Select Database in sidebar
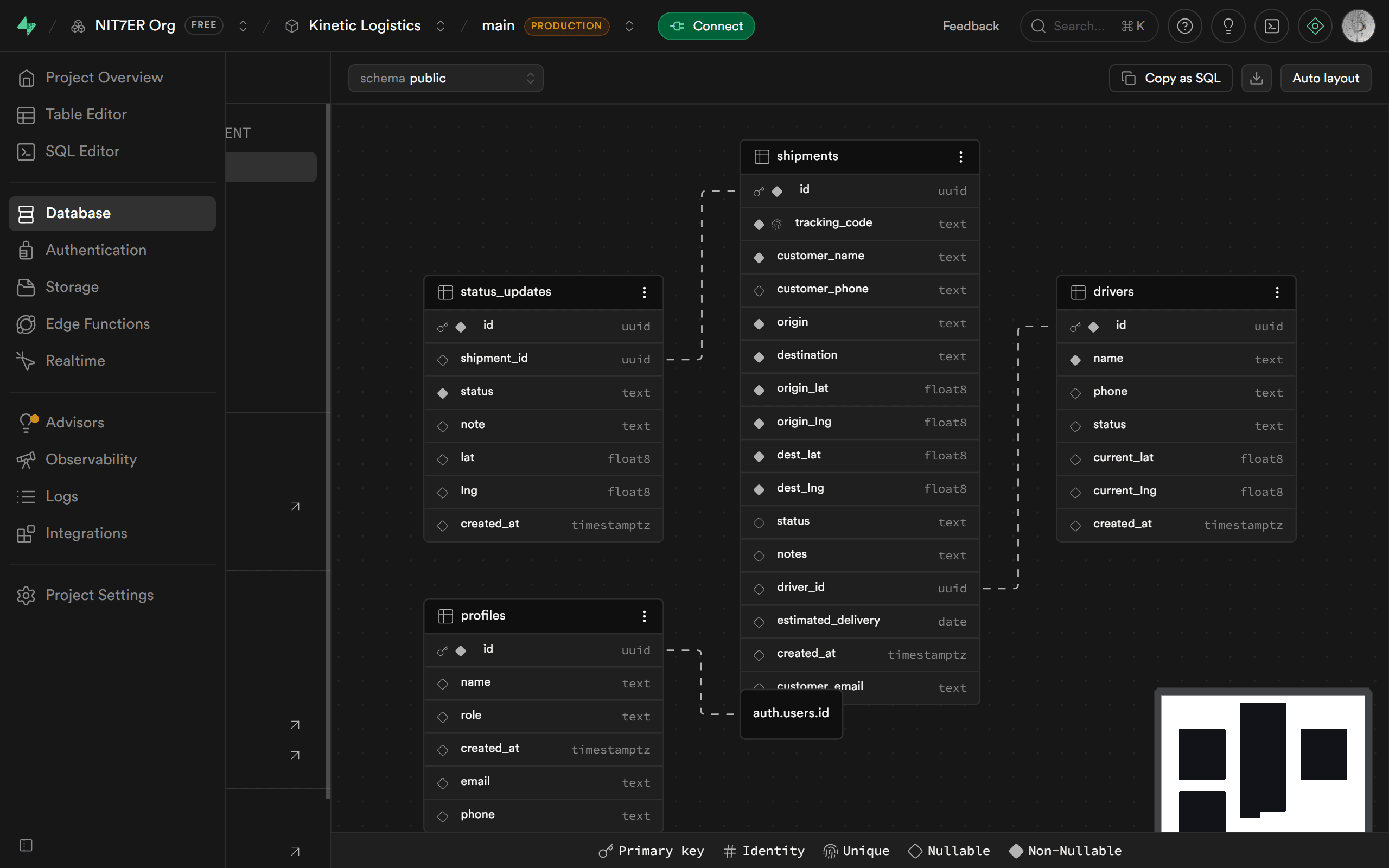This screenshot has height=868, width=1389. (x=112, y=214)
